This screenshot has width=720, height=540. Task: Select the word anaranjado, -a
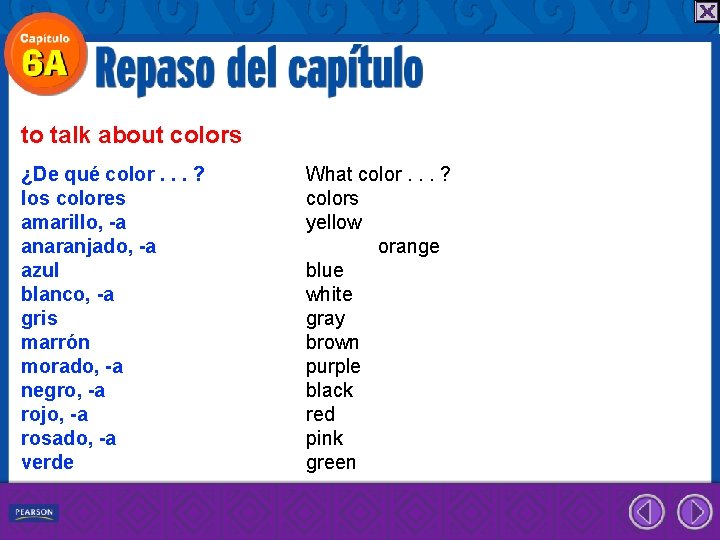coord(89,247)
